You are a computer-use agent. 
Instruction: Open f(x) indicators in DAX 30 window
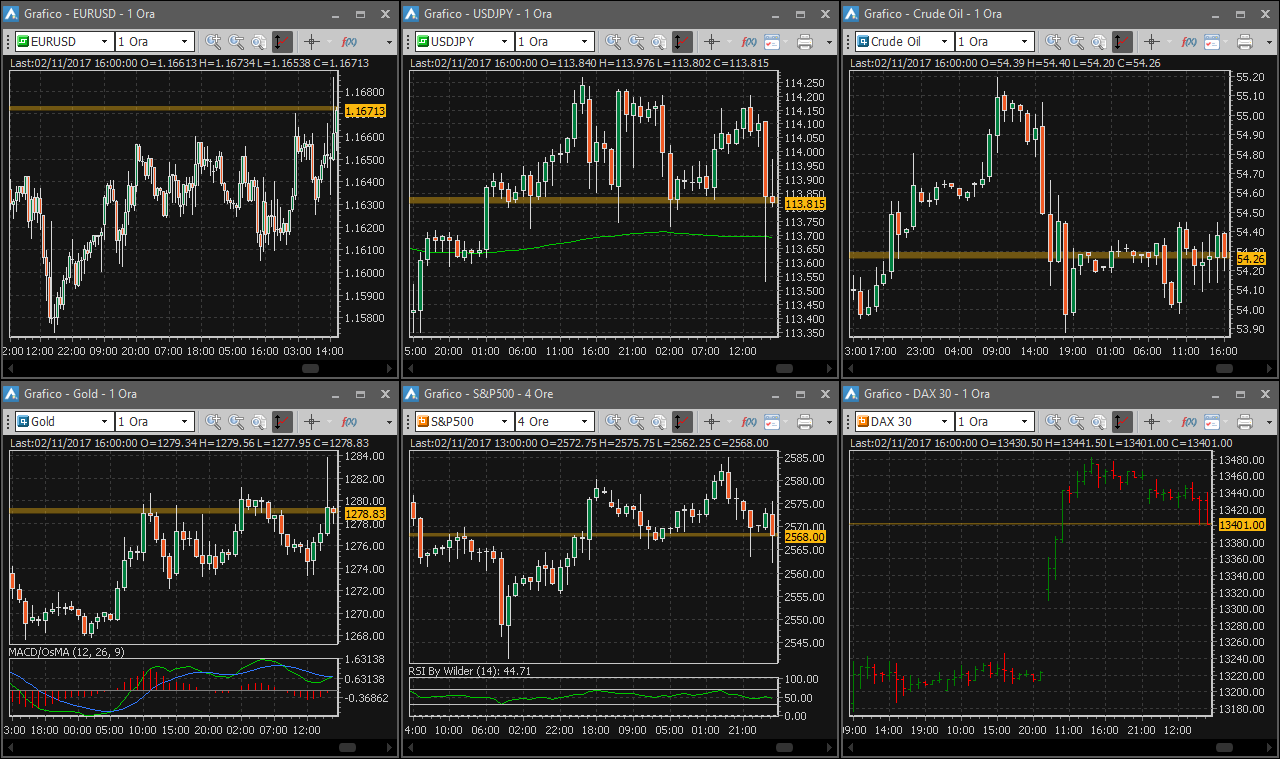tap(1189, 422)
